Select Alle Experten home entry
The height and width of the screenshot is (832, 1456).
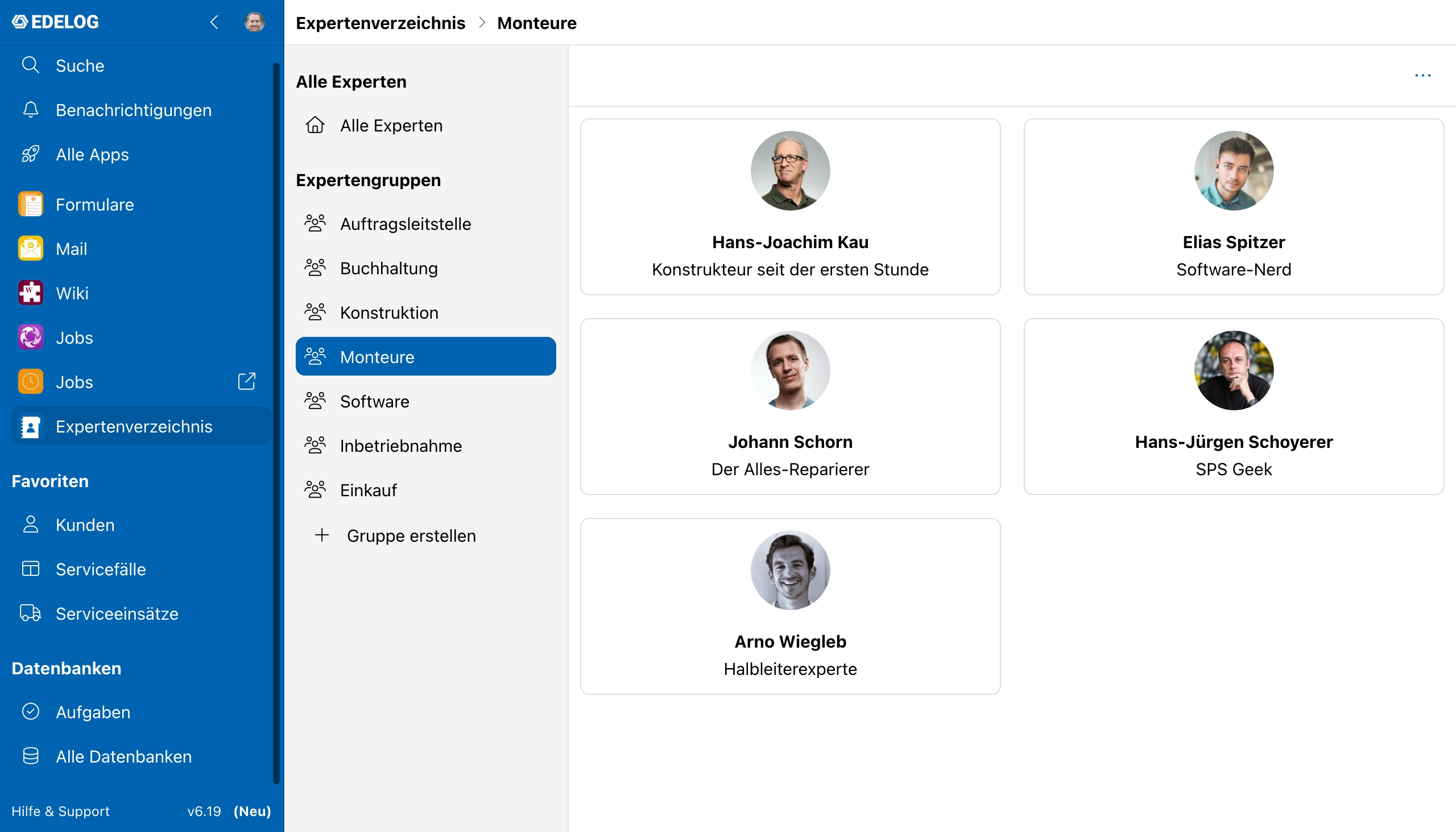(426, 125)
